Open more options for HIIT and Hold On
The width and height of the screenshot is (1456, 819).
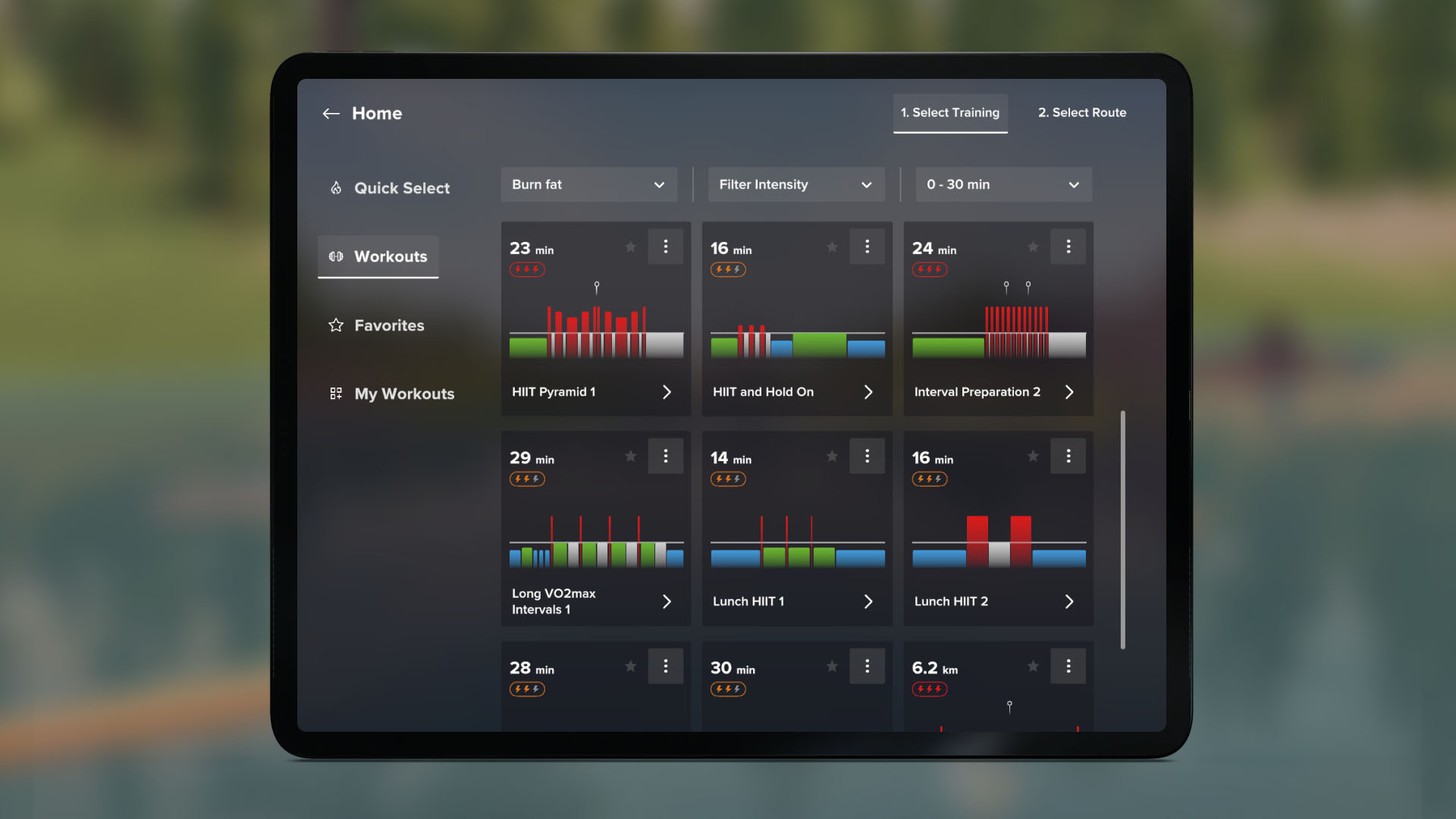868,246
